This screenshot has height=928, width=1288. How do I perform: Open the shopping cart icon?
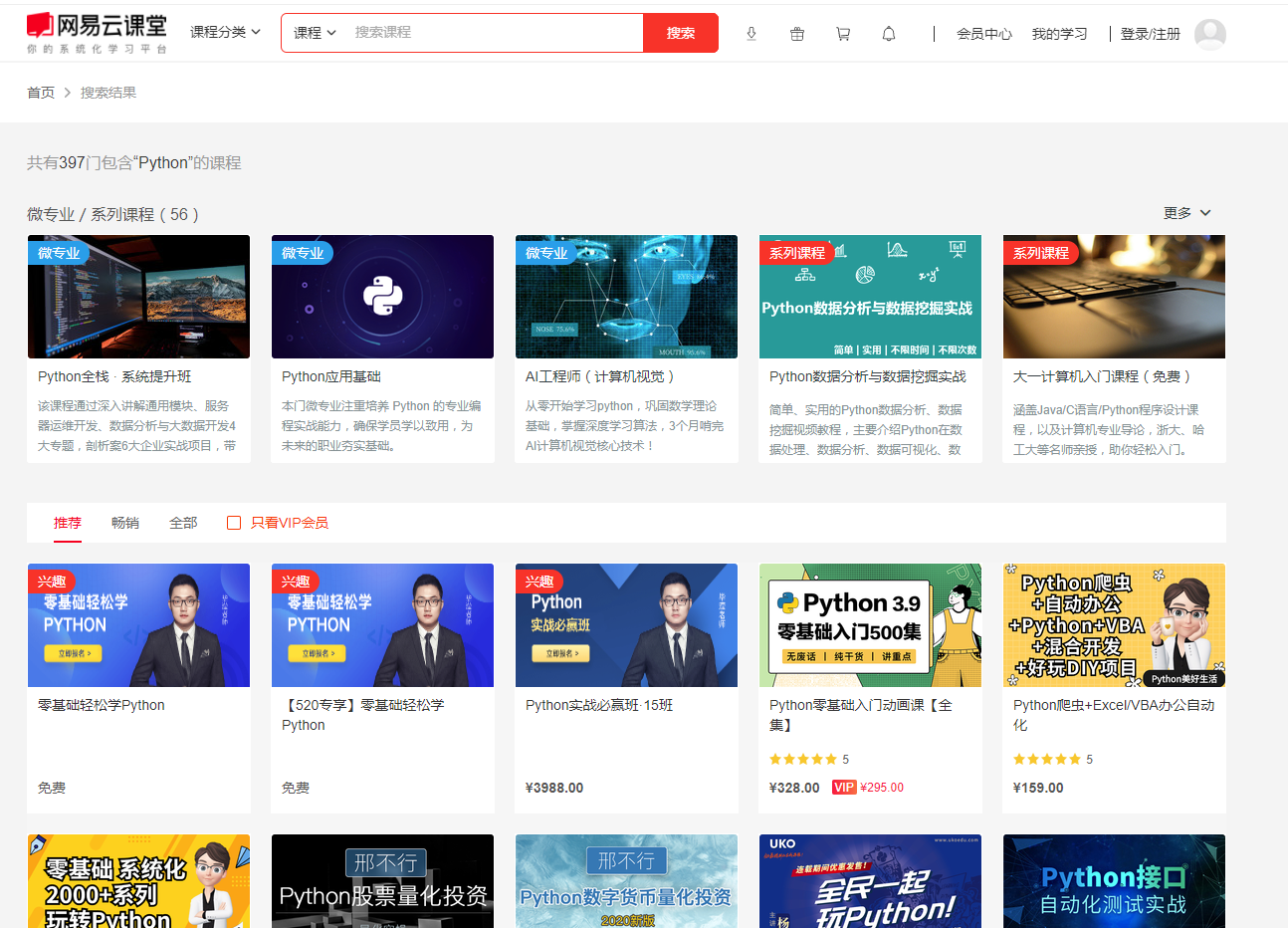pyautogui.click(x=843, y=34)
